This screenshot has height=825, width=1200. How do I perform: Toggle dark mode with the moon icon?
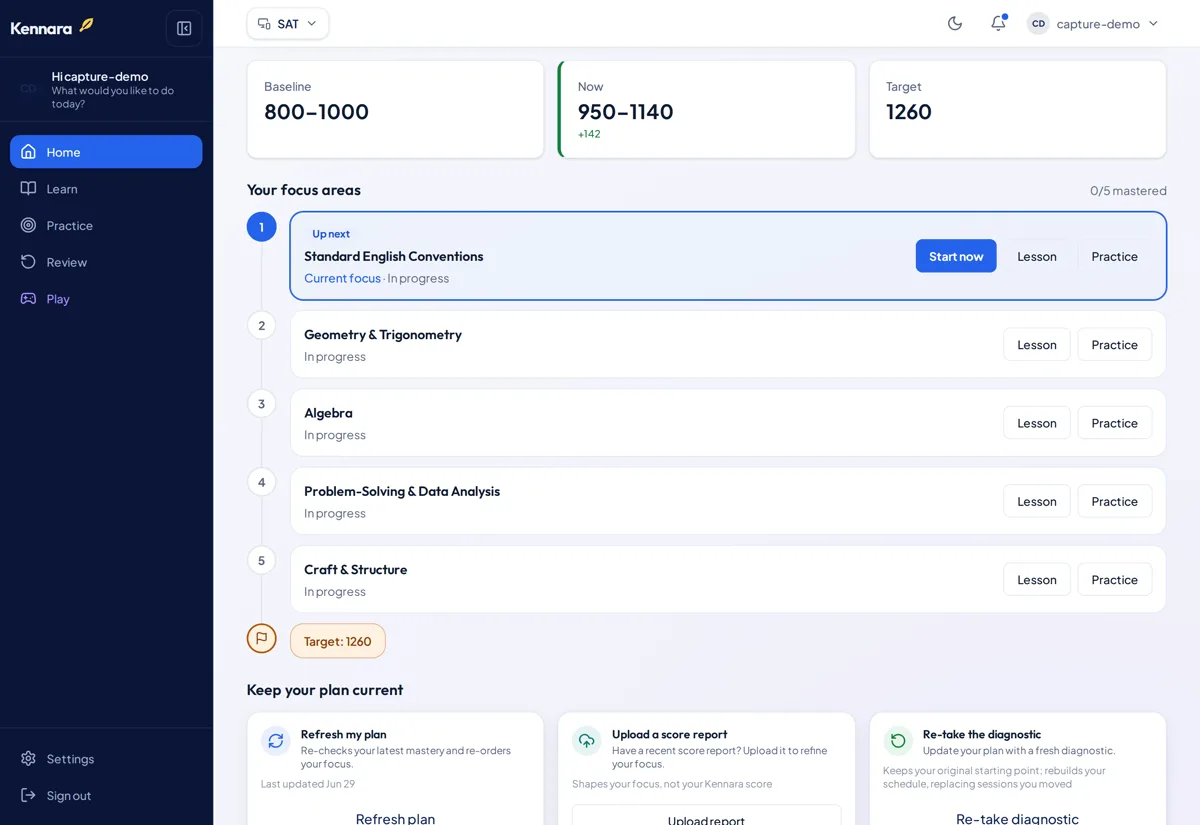coord(955,23)
